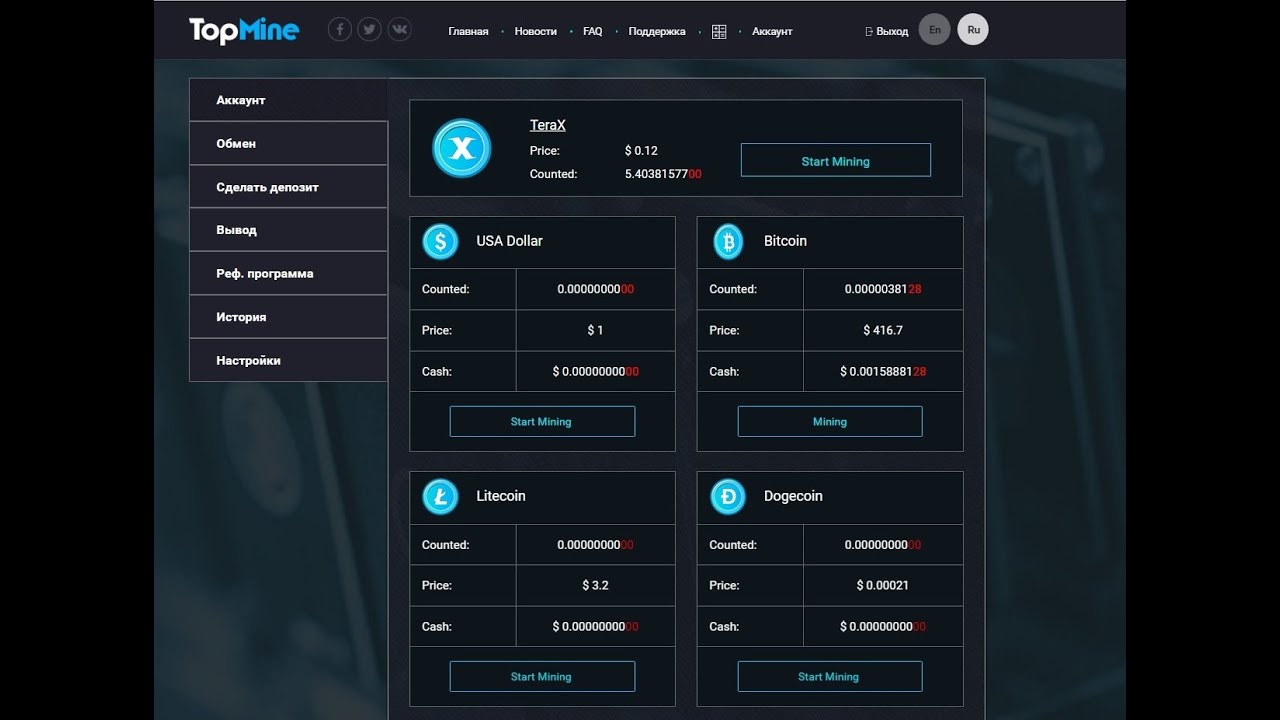Start Mining for USA Dollar

tap(542, 421)
